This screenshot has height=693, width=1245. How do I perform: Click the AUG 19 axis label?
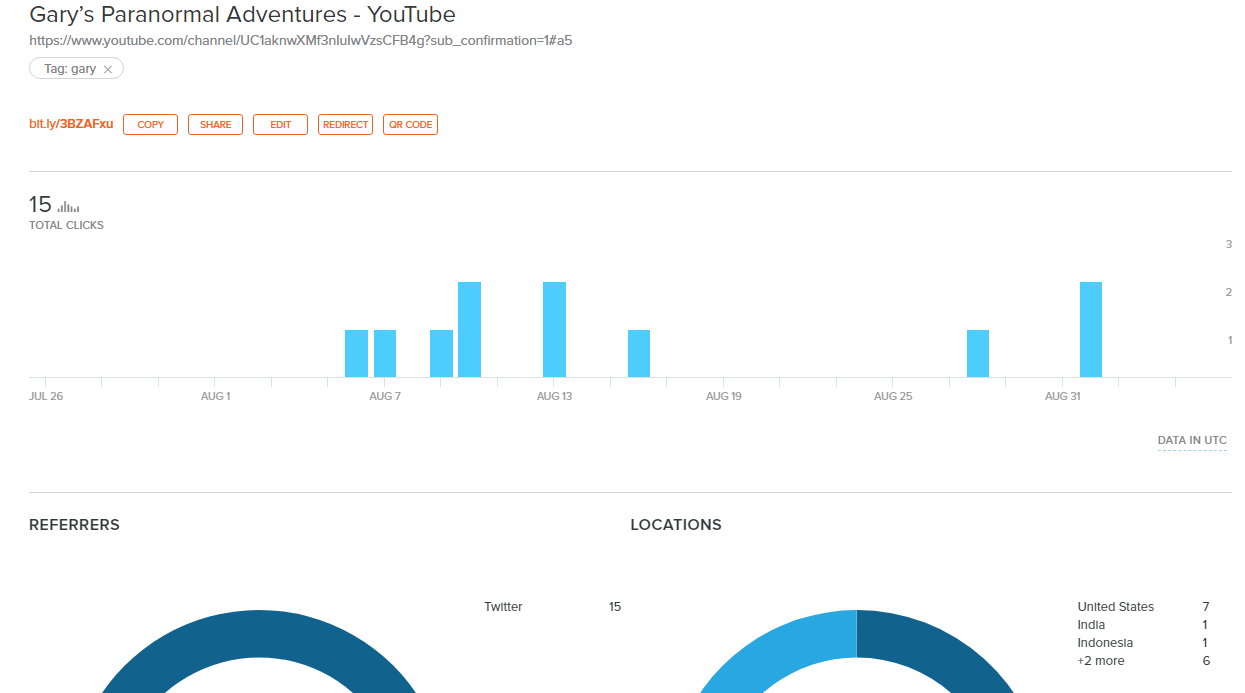click(723, 397)
